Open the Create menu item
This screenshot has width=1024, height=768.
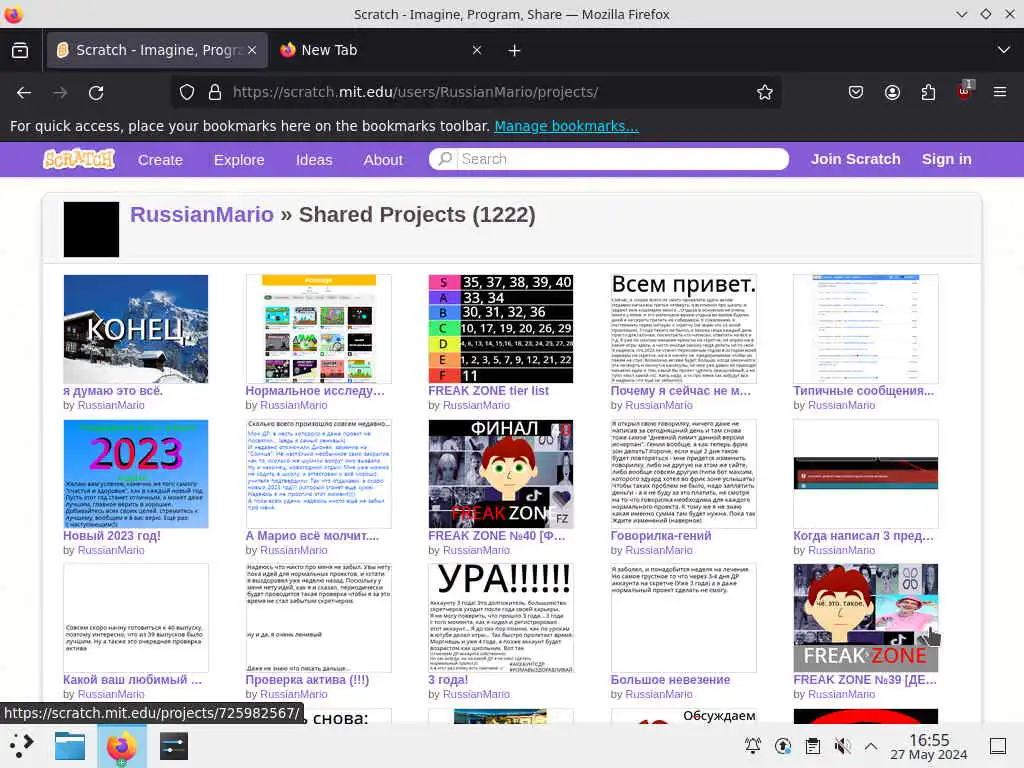coord(160,160)
